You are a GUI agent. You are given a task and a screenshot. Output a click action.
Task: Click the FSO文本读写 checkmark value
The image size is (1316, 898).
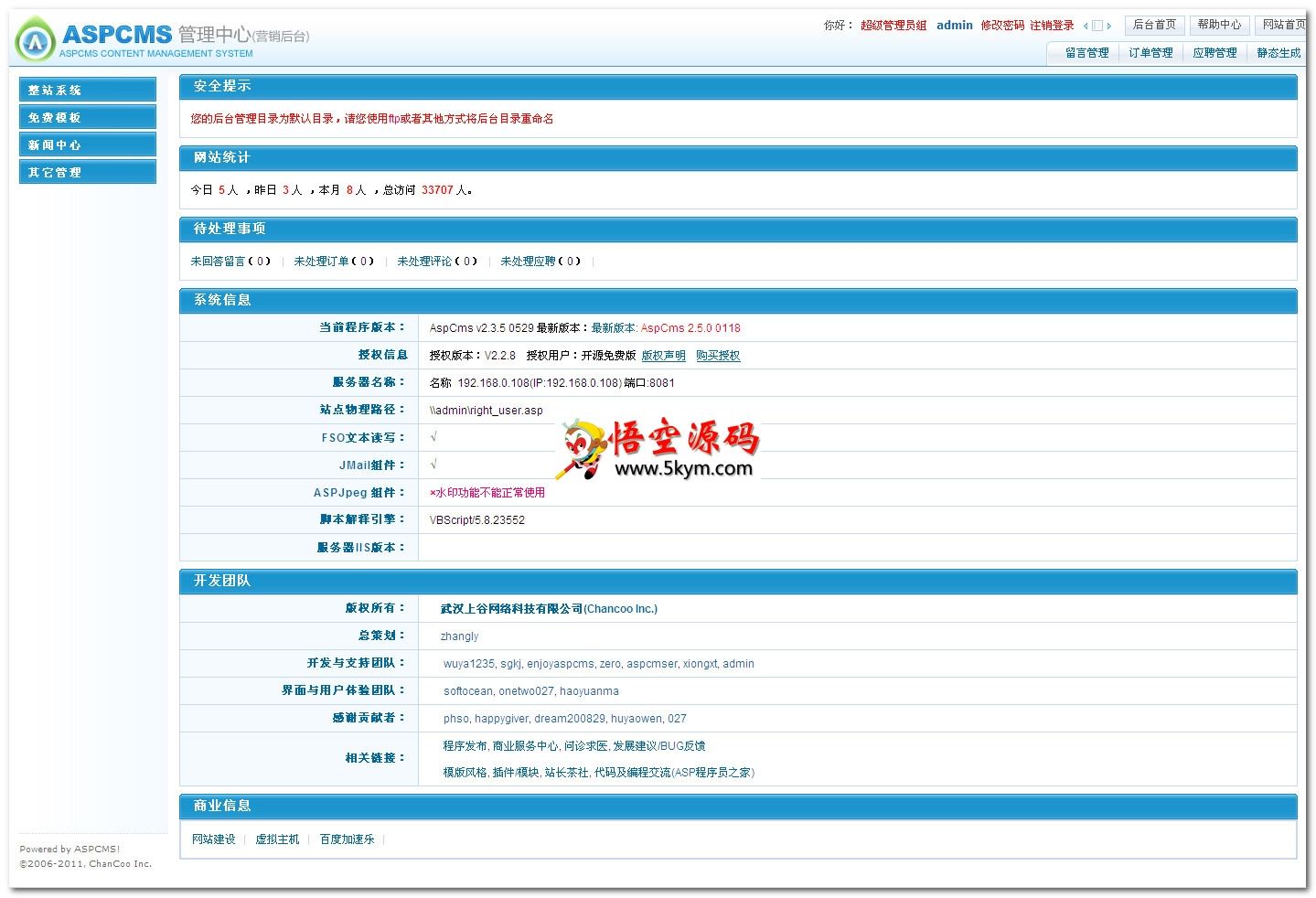(x=433, y=438)
